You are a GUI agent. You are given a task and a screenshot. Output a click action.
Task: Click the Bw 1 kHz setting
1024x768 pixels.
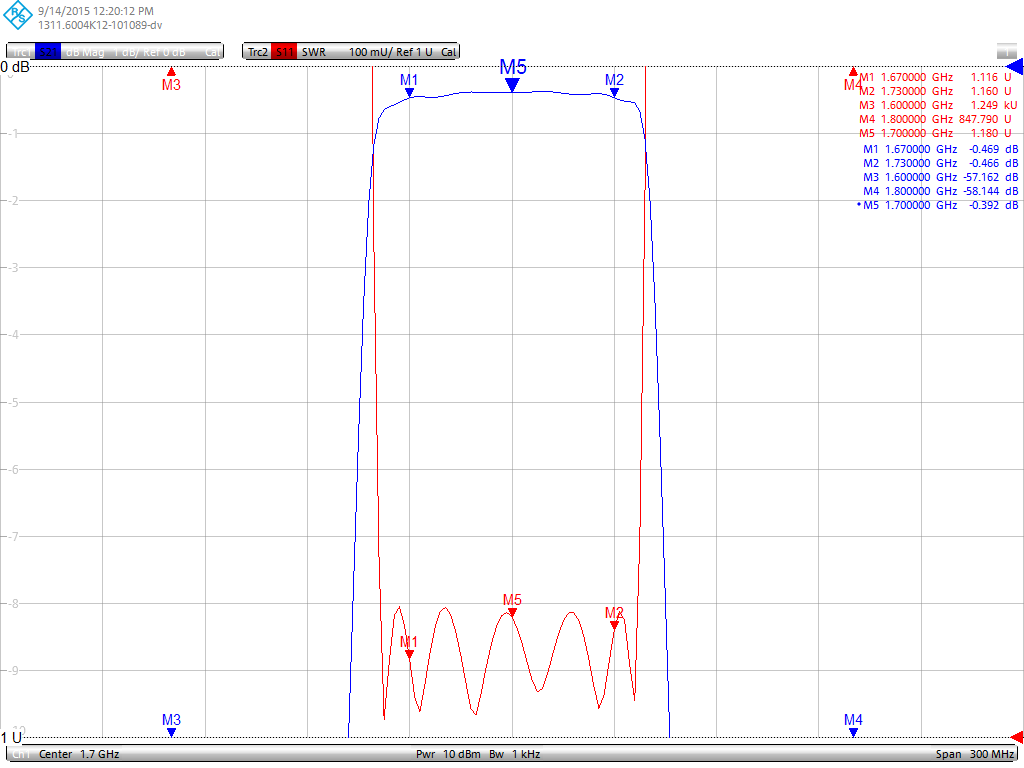515,754
